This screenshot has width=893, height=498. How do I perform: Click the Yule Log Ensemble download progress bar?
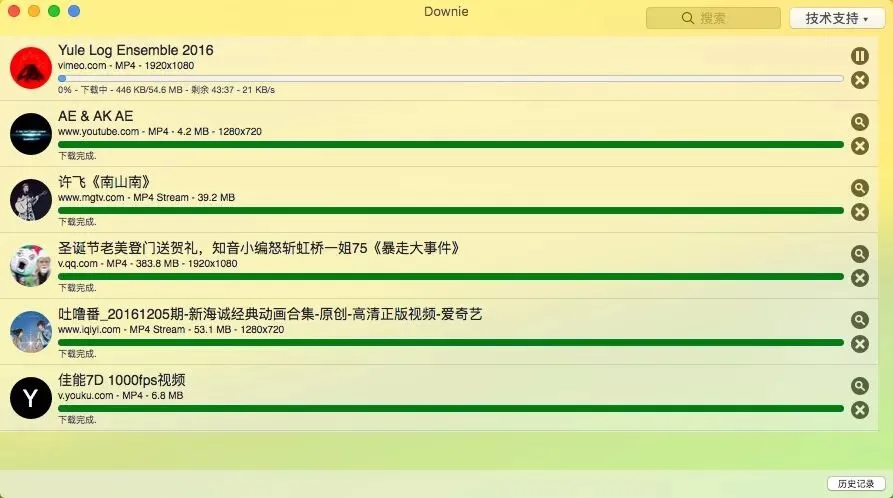[450, 79]
